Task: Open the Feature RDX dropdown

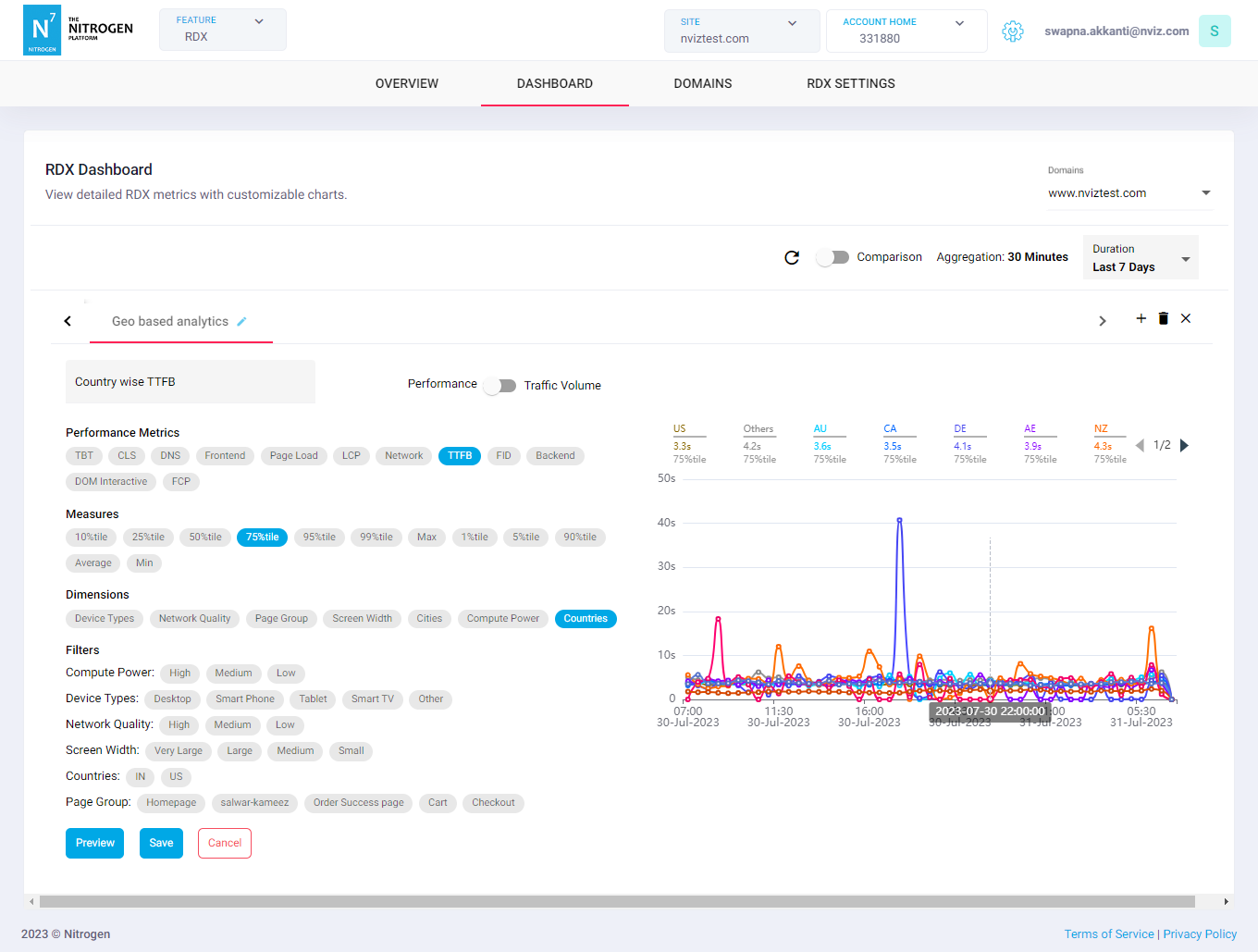Action: tap(222, 30)
